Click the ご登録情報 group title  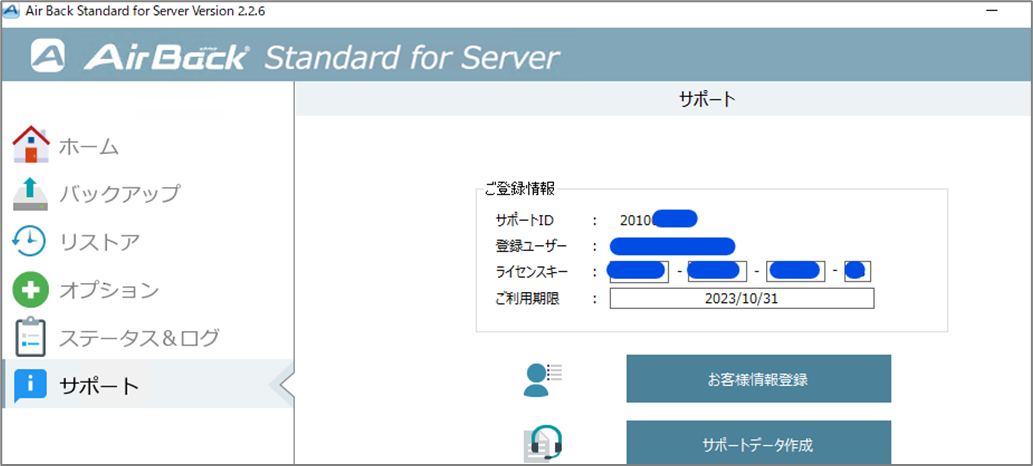(519, 189)
